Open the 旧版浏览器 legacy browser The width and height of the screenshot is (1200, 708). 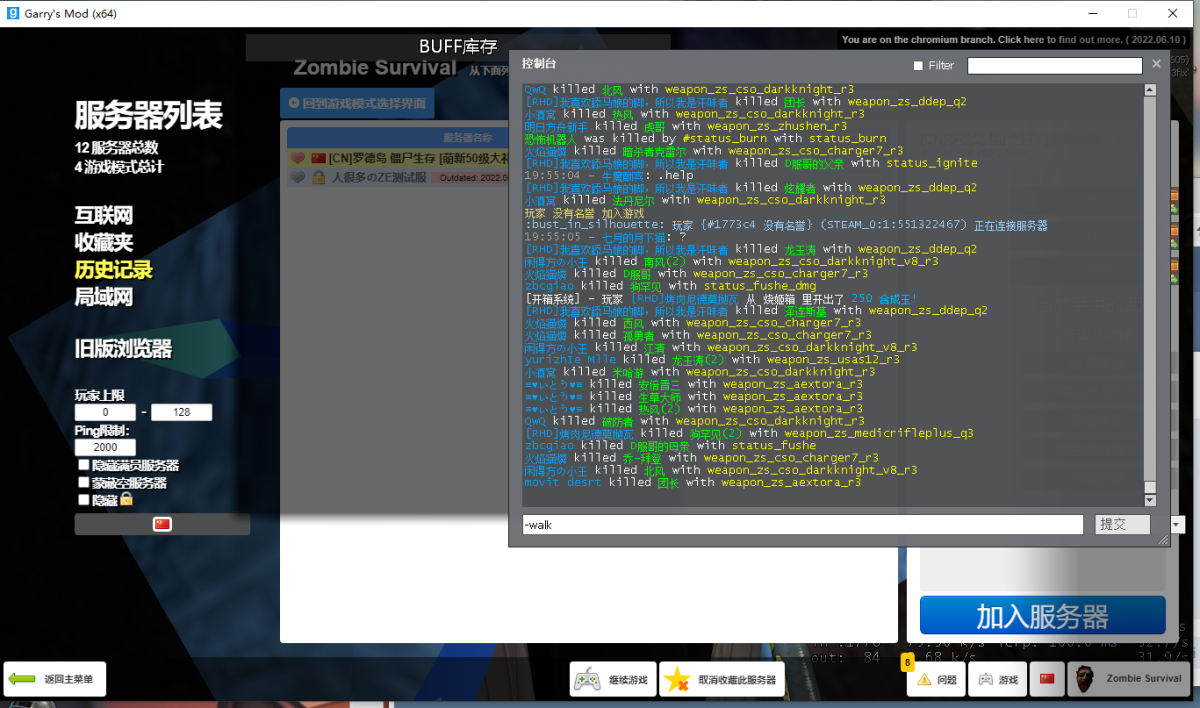coord(123,348)
